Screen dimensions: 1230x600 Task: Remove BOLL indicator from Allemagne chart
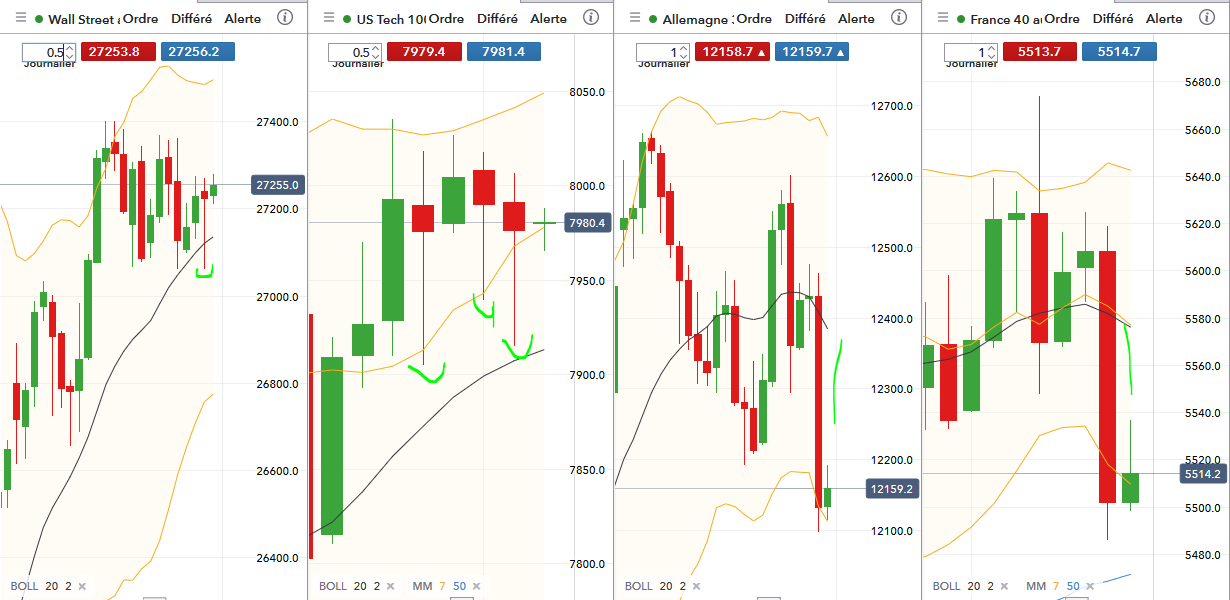696,586
